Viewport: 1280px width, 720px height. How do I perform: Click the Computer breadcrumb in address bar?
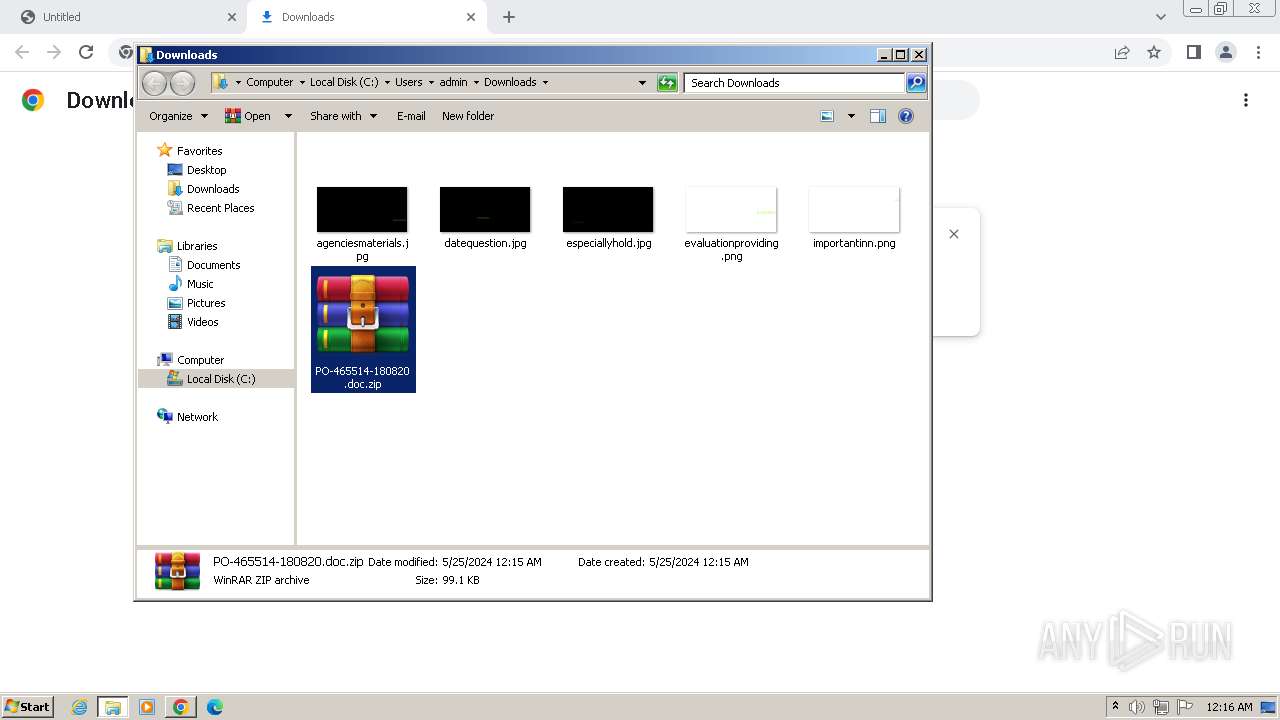click(269, 83)
